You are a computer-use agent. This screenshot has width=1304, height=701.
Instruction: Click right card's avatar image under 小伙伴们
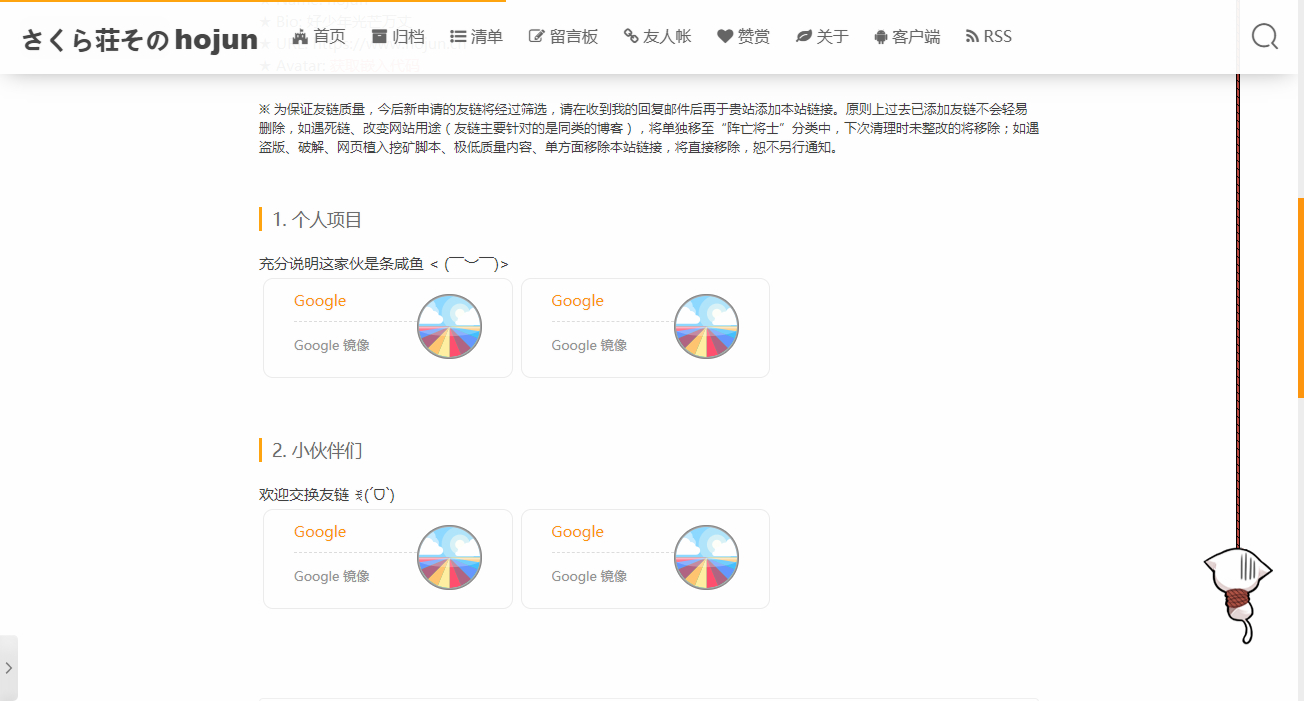[706, 557]
